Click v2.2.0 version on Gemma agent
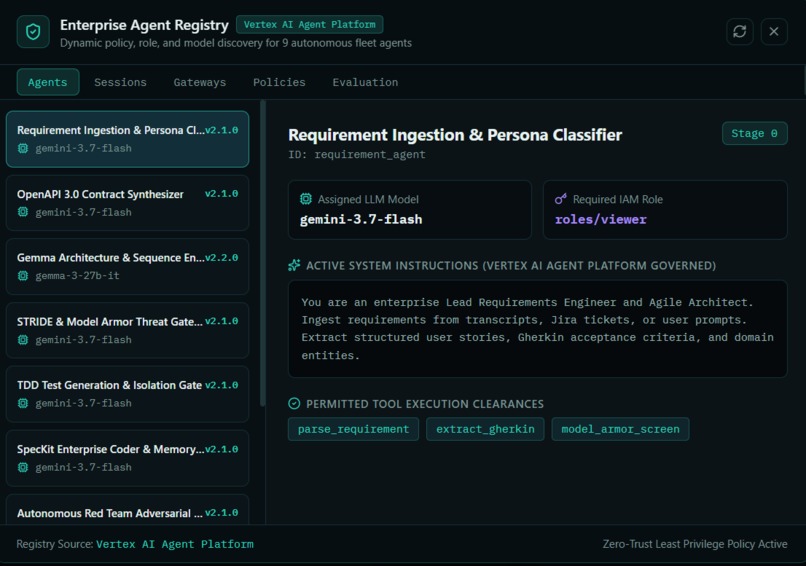The height and width of the screenshot is (566, 806). click(222, 258)
